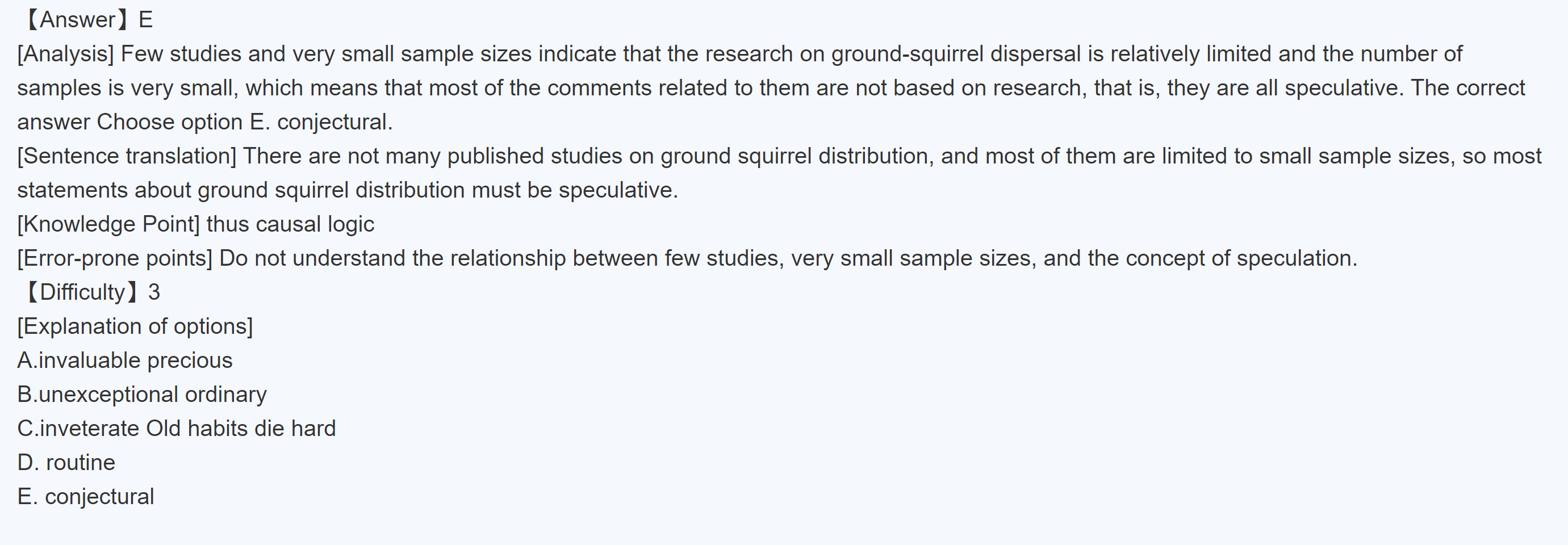The width and height of the screenshot is (1568, 545).
Task: Click the phrase 'thus causal logic'
Action: click(x=290, y=224)
